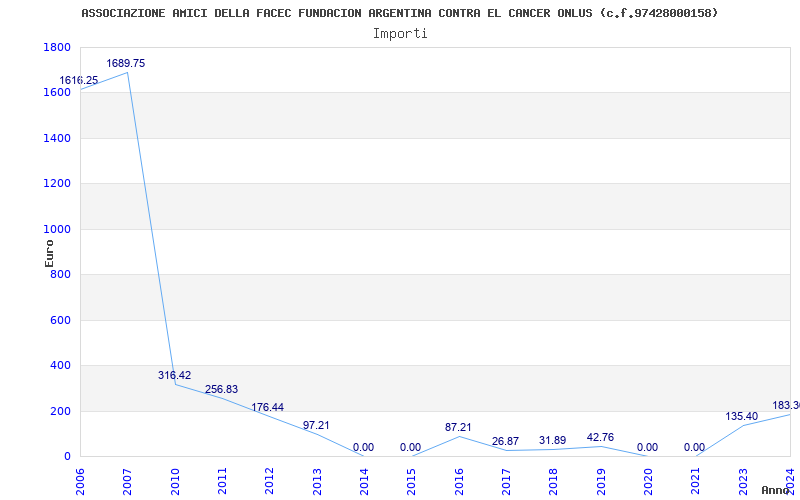This screenshot has height=500, width=800.
Task: Select the 316.42 data point label
Action: coord(174,376)
